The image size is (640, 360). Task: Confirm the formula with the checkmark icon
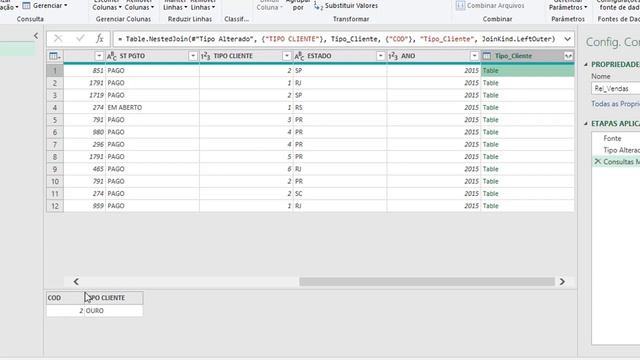(x=80, y=39)
